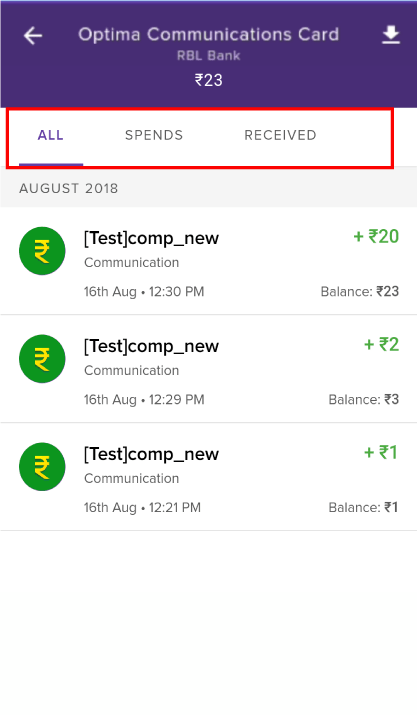This screenshot has height=715, width=417.
Task: Select the + ₹20 amount
Action: (376, 236)
